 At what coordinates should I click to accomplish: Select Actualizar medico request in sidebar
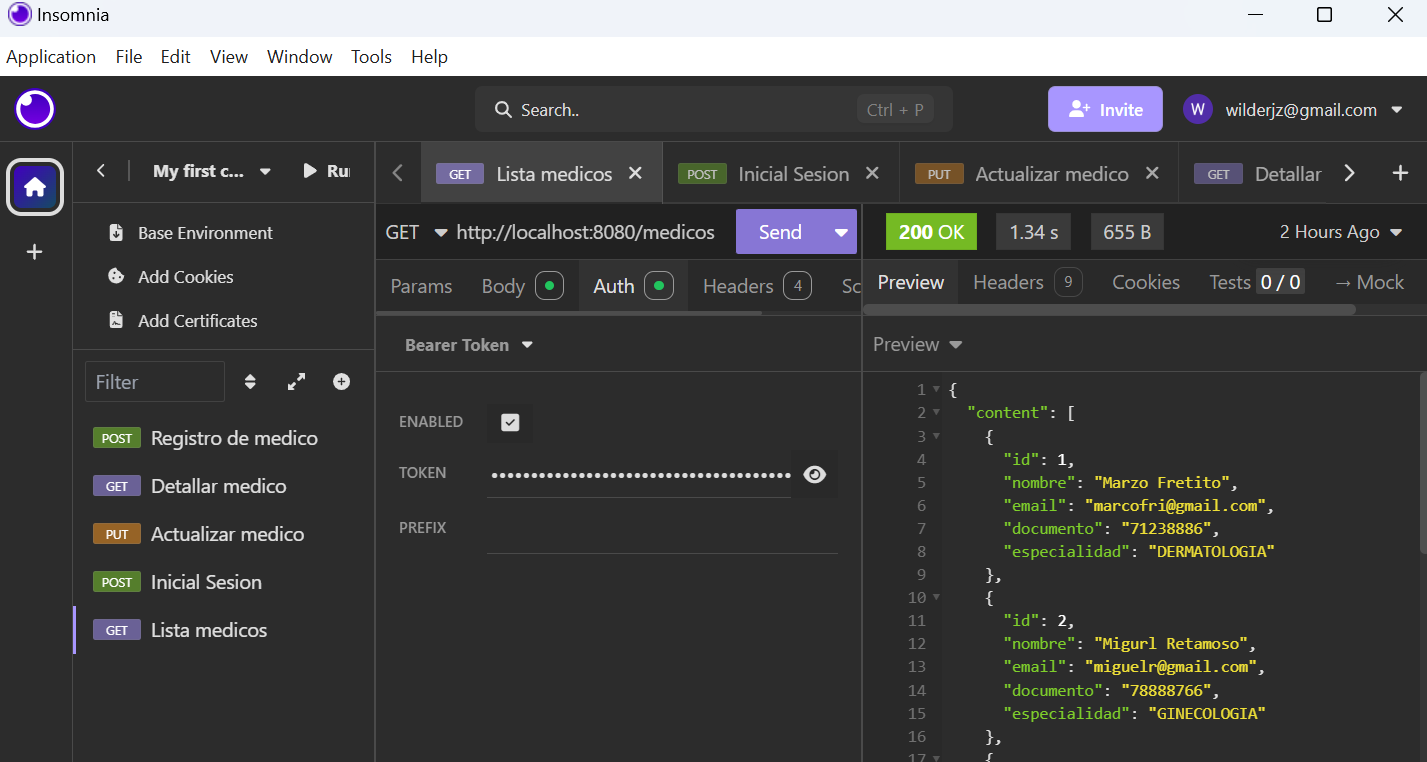pos(224,534)
